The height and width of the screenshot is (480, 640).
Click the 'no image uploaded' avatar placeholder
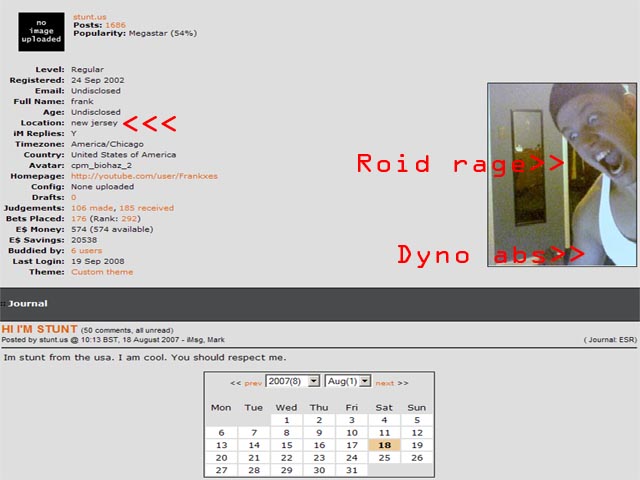coord(40,31)
